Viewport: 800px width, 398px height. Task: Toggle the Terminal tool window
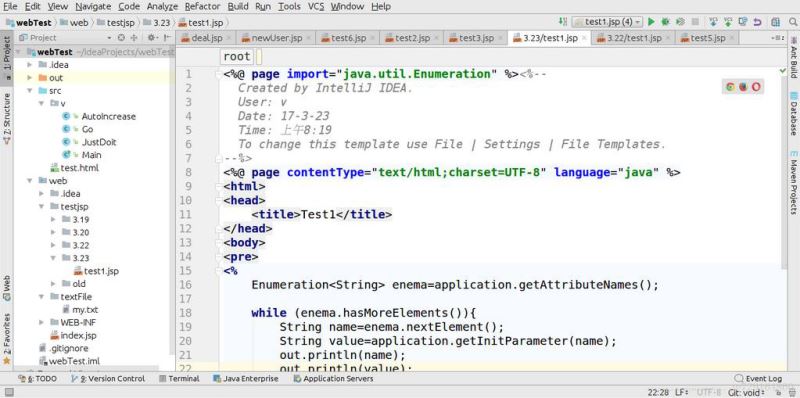(179, 379)
